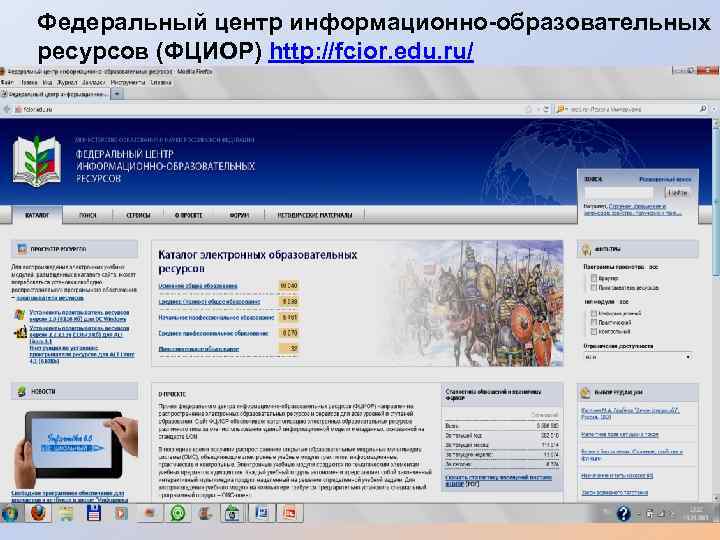Screen dimensions: 720x540
Task: Click the search engine icon in Firefox search box
Action: point(560,109)
